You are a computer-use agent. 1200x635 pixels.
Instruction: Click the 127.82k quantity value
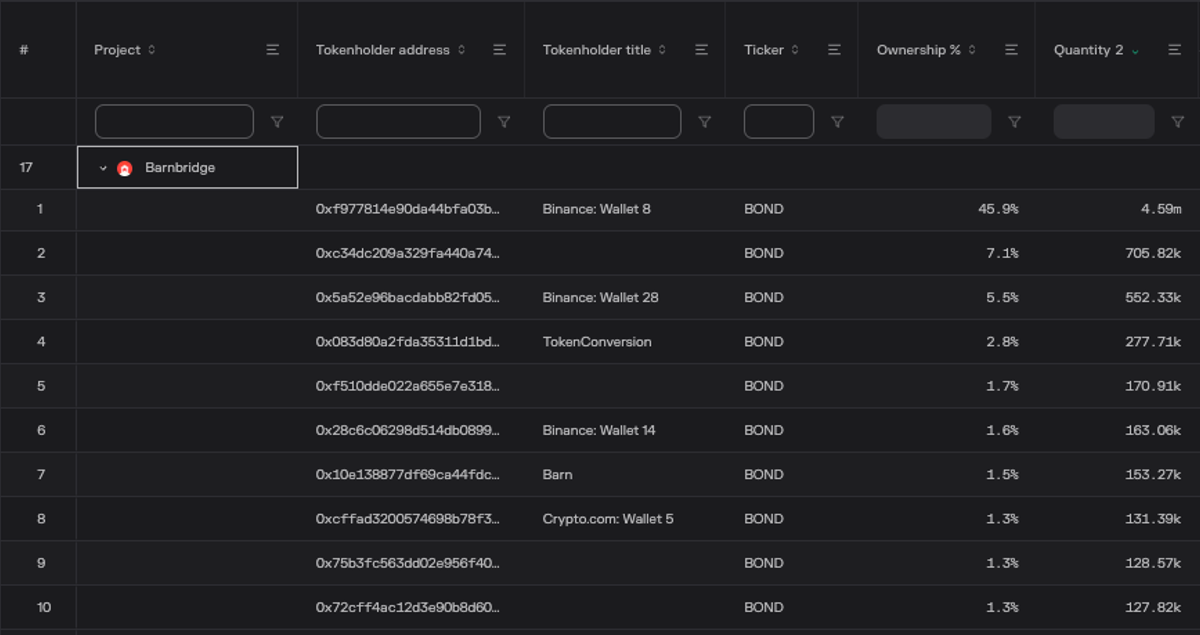pos(1153,607)
